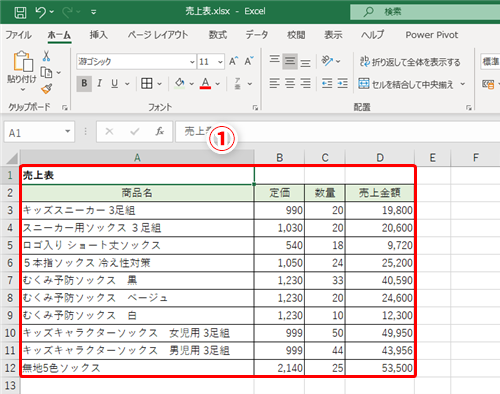The height and width of the screenshot is (394, 500).
Task: Open the Name Box dropdown arrow
Action: pos(68,132)
